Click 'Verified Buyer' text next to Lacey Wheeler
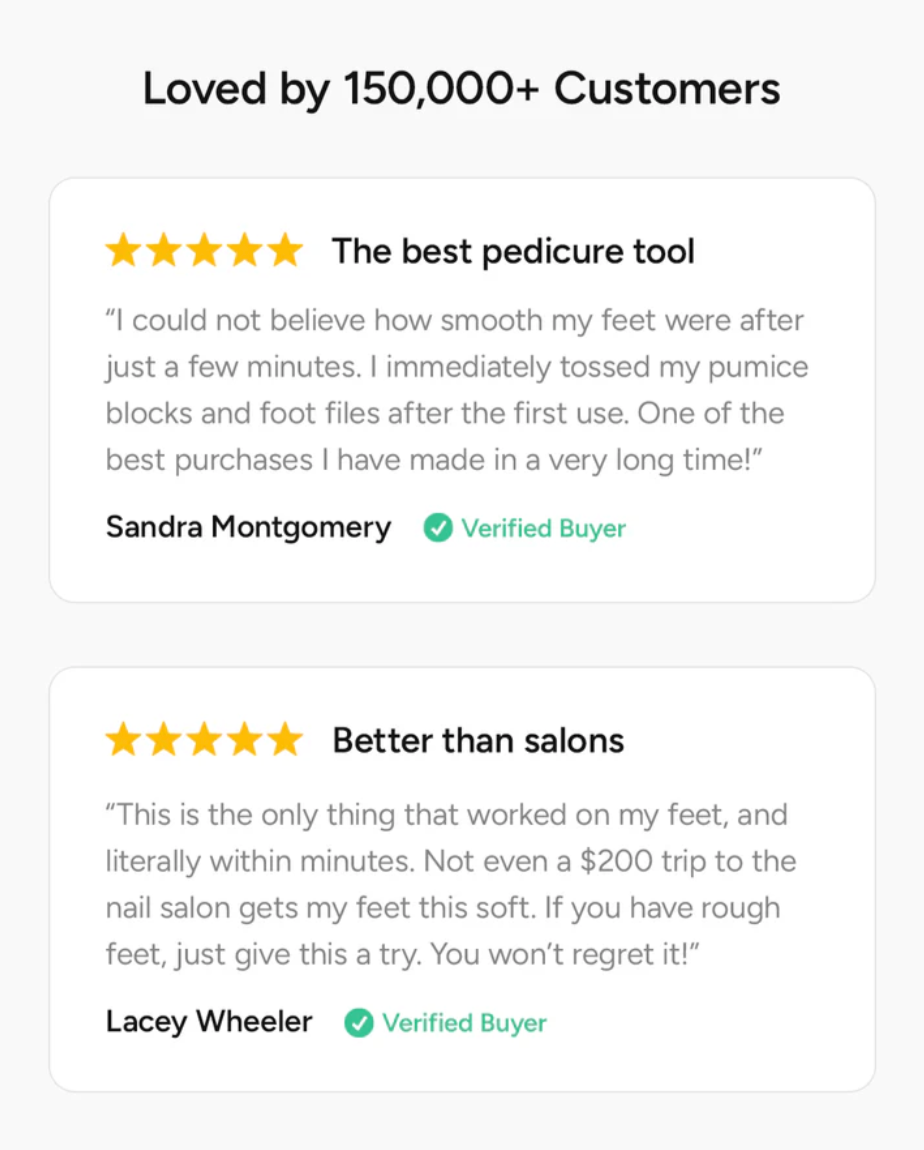 pyautogui.click(x=464, y=1023)
